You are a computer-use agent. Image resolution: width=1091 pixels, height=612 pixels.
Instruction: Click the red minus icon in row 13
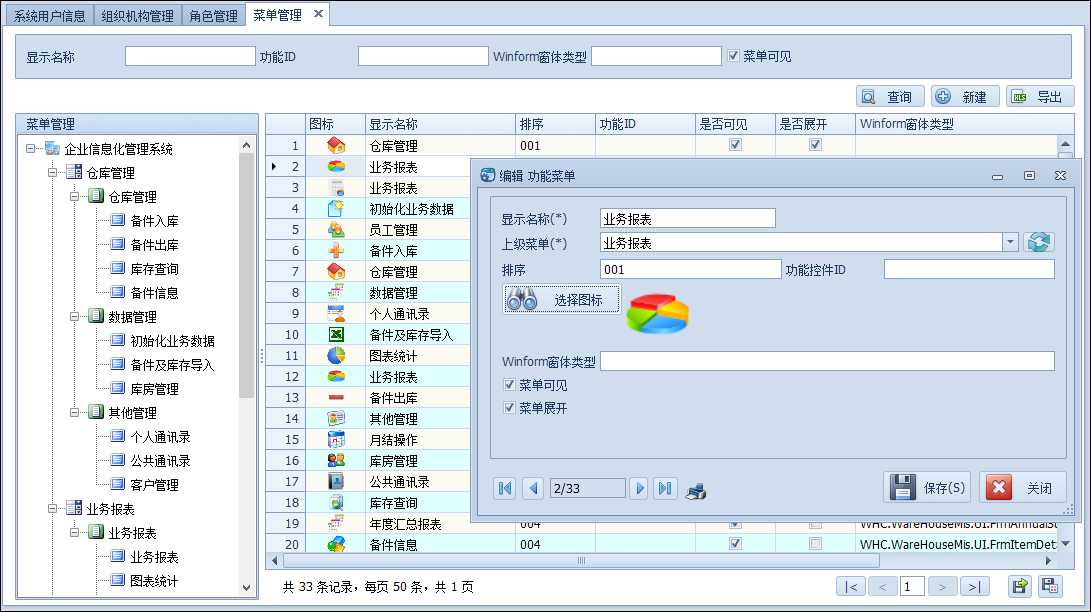pos(336,398)
